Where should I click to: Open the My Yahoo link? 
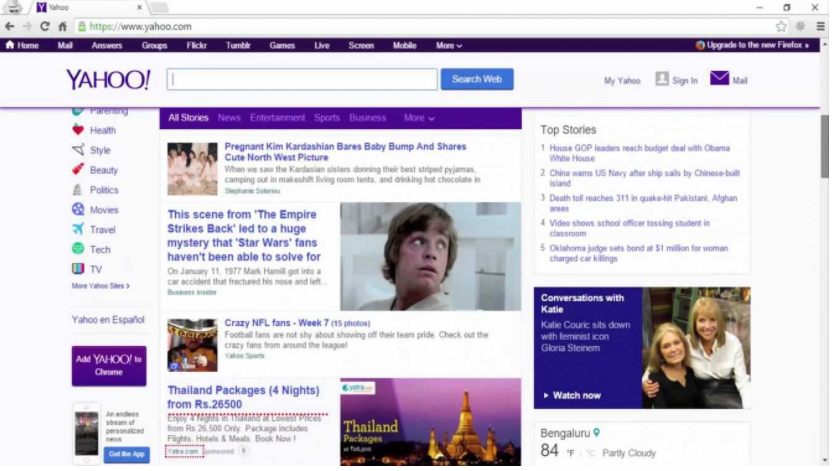coord(622,81)
